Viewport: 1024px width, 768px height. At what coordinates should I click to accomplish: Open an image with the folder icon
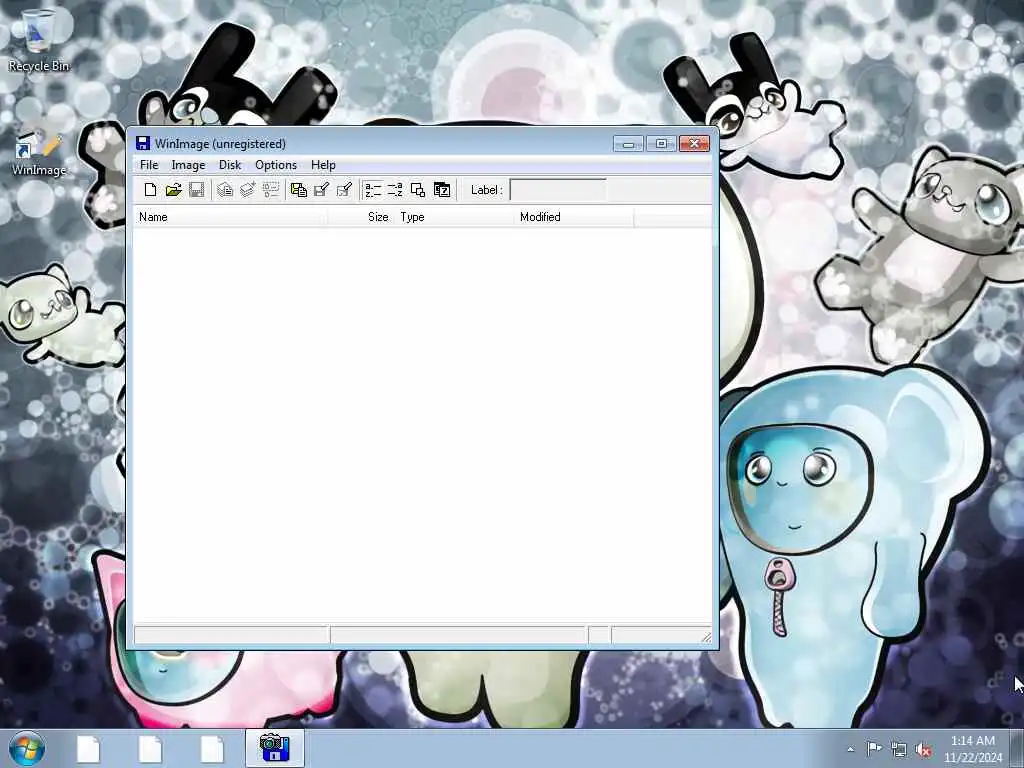coord(173,190)
